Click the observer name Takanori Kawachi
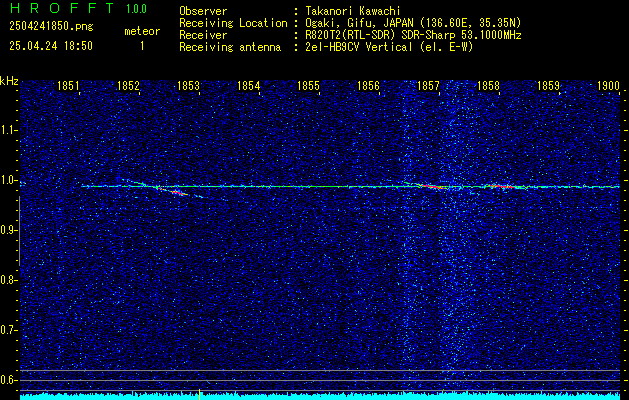Image resolution: width=629 pixels, height=400 pixels. 352,11
